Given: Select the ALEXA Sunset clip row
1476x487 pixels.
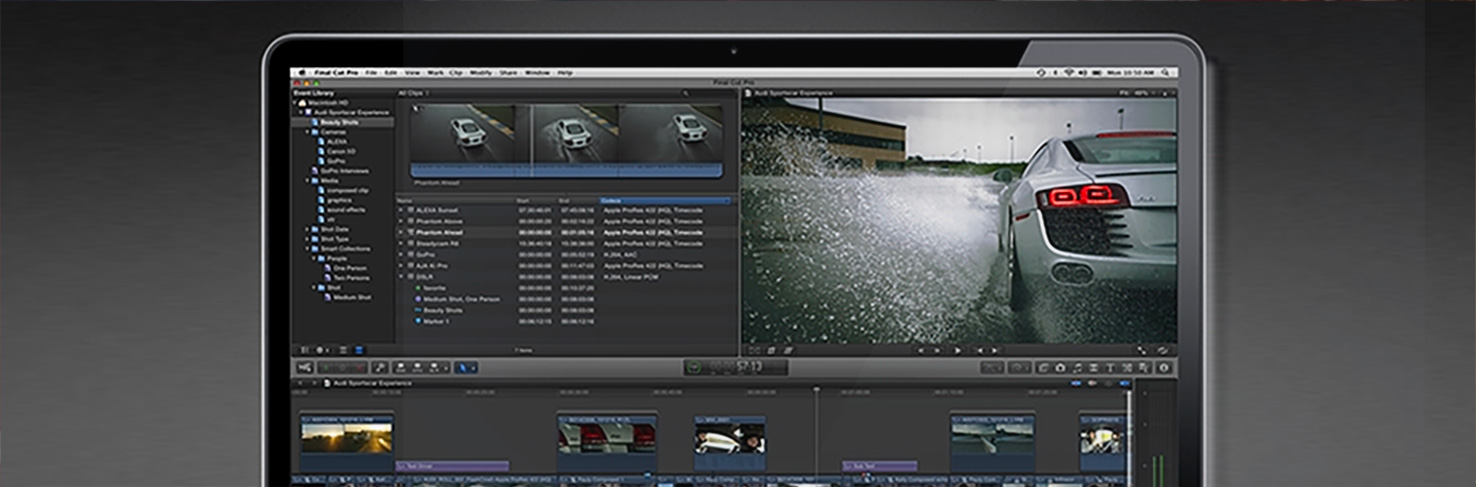Looking at the screenshot, I should [566, 210].
